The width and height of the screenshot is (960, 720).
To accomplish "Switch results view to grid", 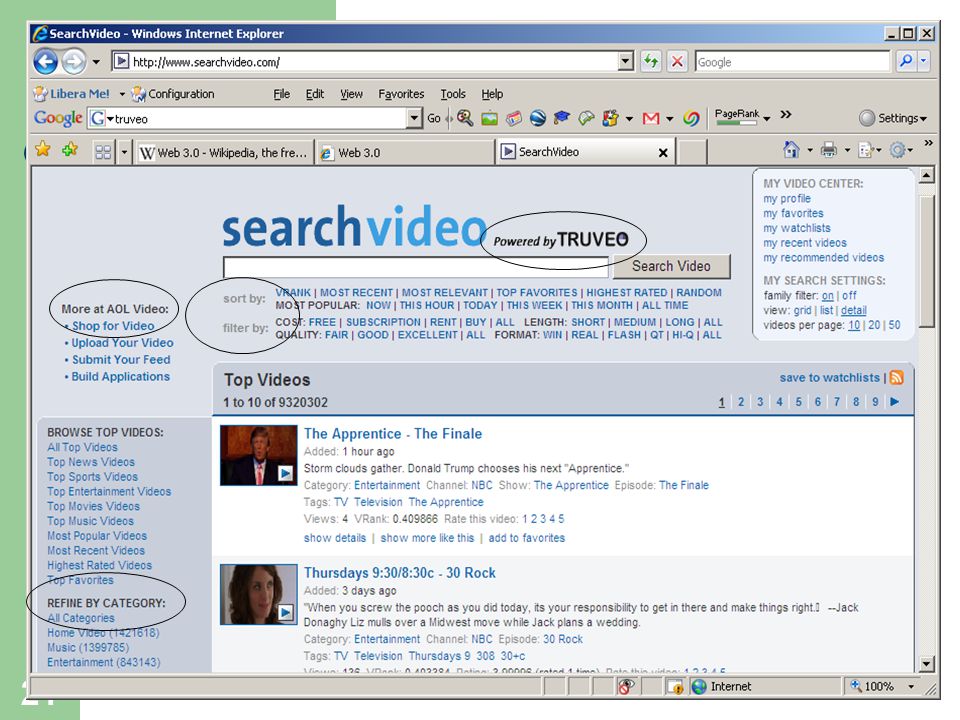I will click(x=802, y=310).
